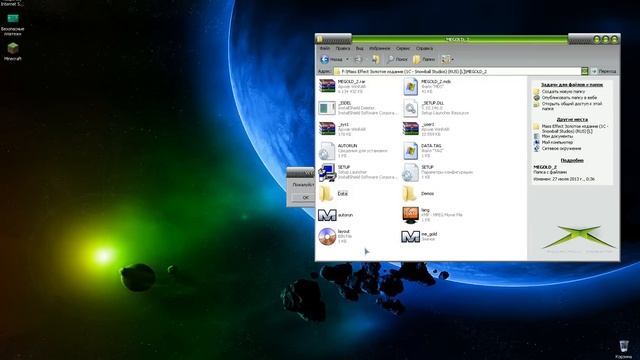Open the Избранное menu

point(380,48)
